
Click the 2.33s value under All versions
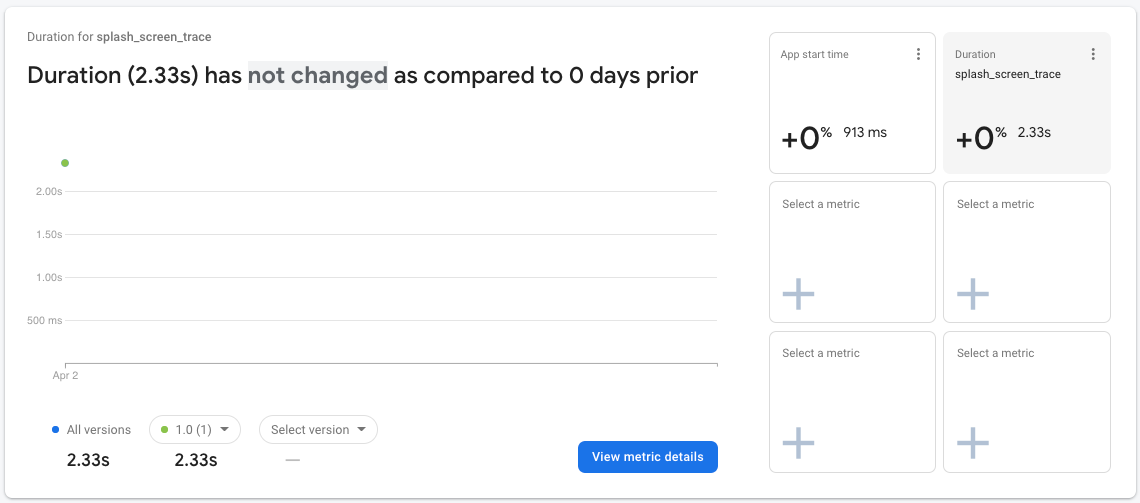click(88, 460)
